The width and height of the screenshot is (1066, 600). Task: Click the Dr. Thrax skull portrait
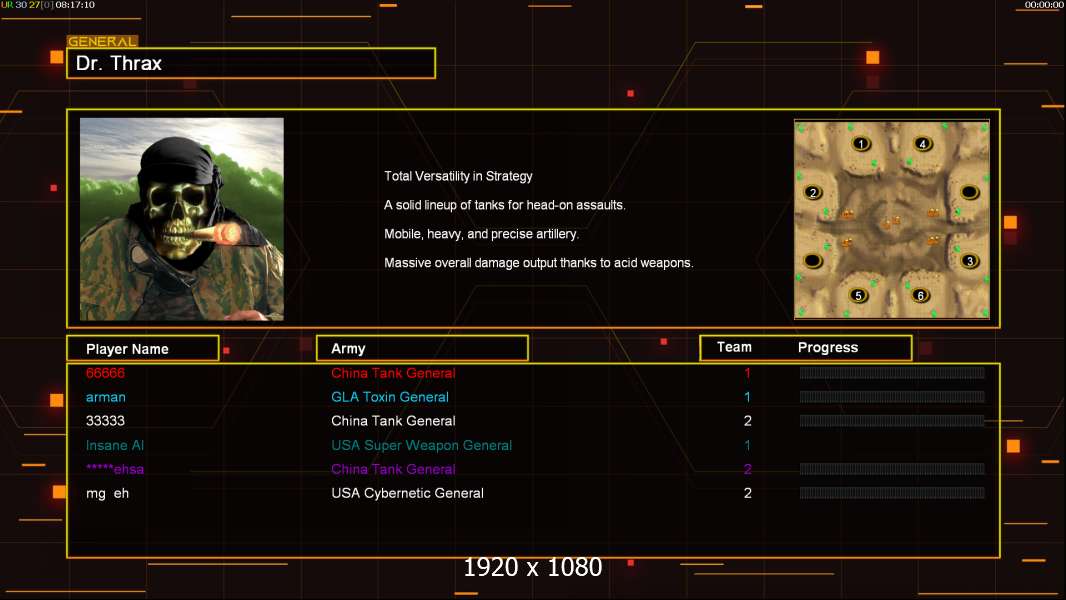pyautogui.click(x=182, y=219)
